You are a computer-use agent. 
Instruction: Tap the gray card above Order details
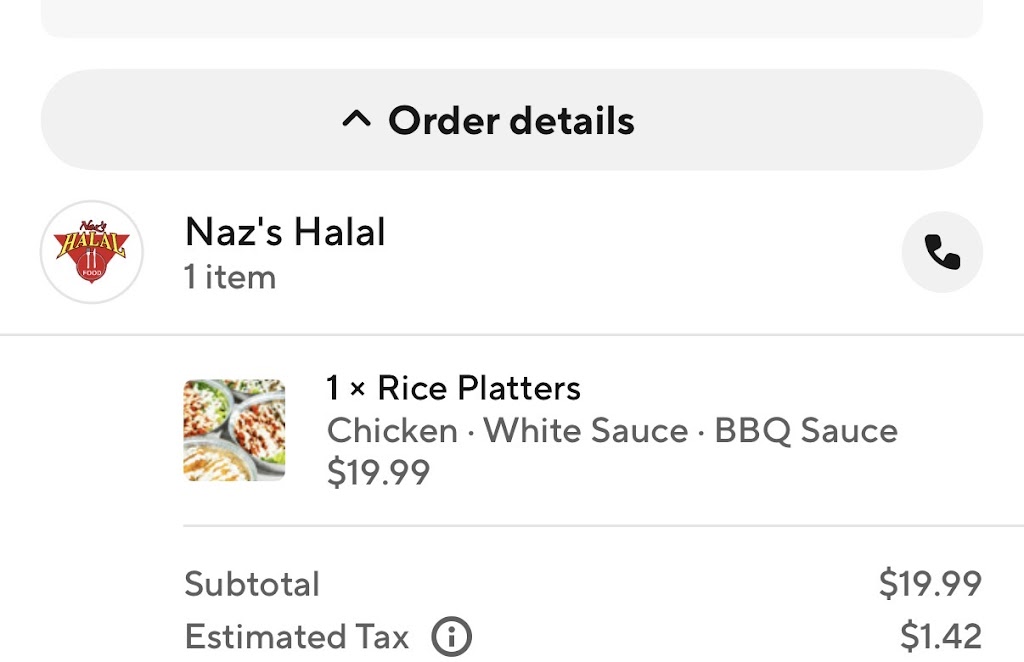coord(512,19)
